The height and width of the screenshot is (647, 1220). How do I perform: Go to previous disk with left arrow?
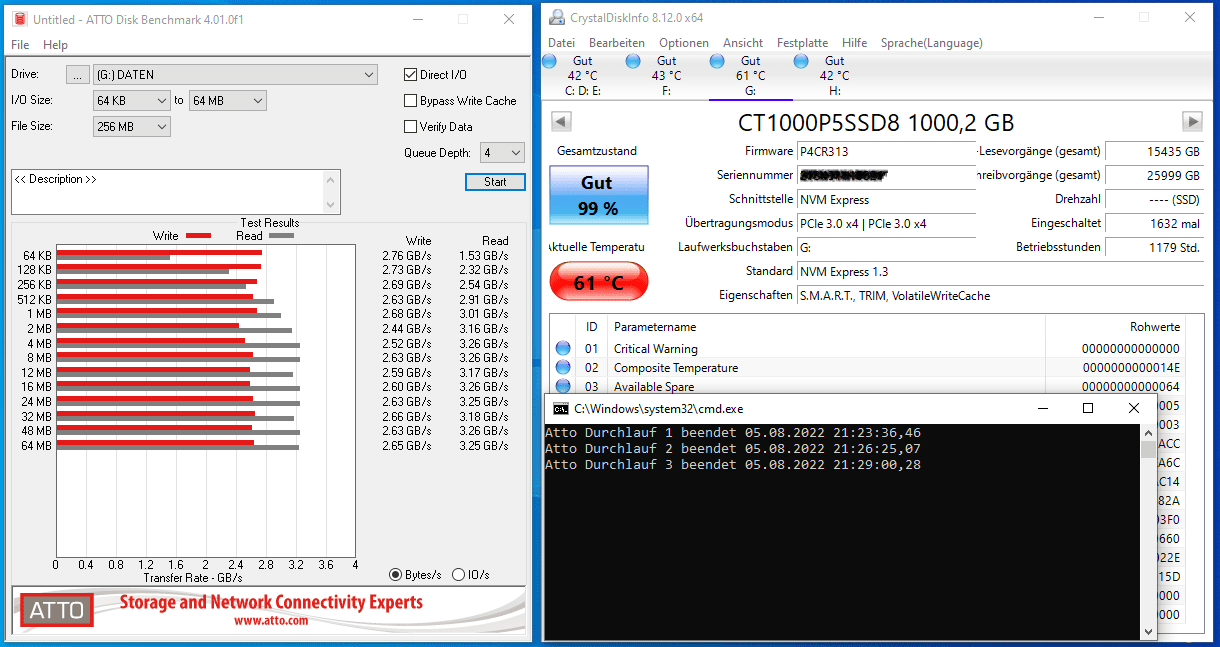(561, 121)
